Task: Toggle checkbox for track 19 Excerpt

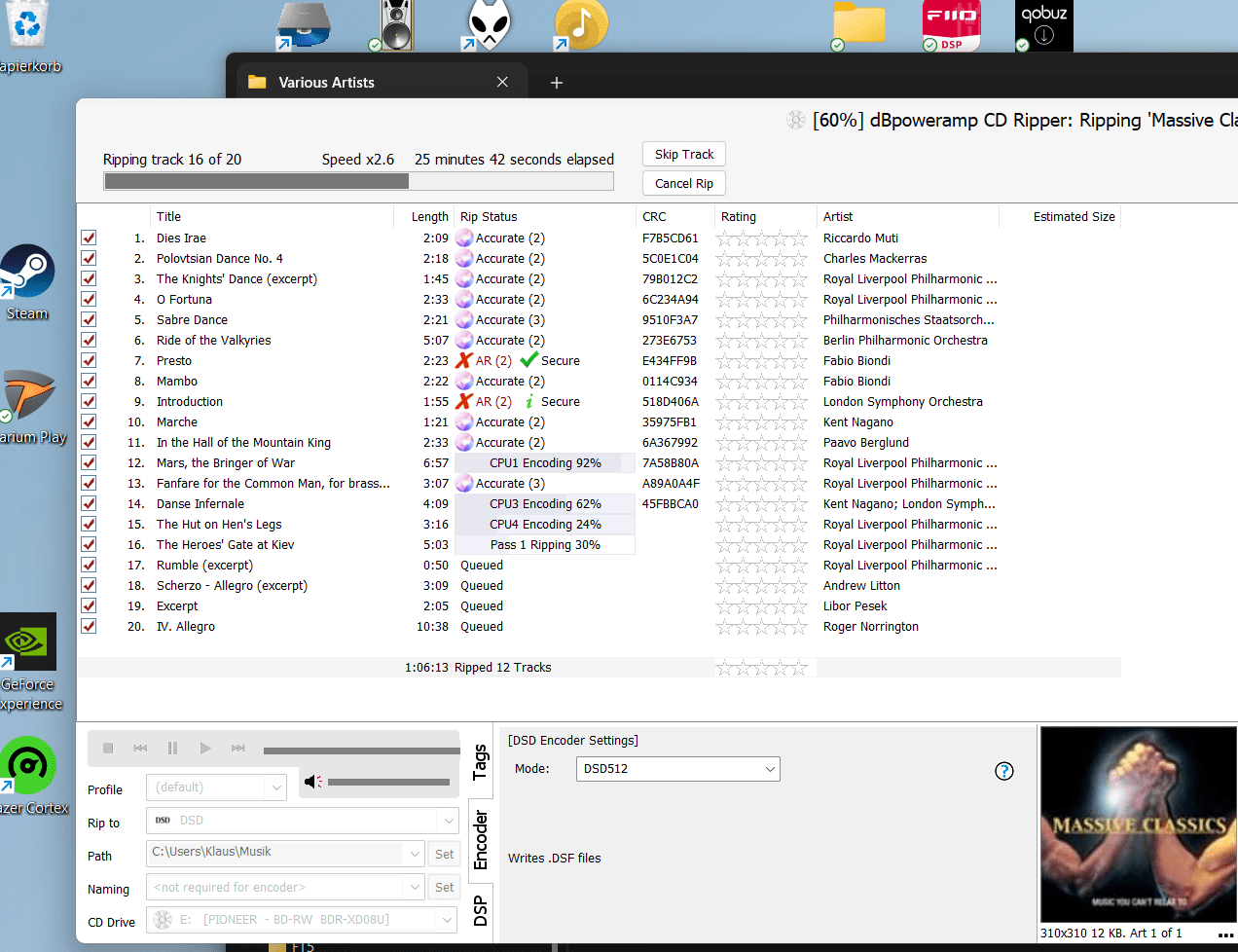Action: pos(89,605)
